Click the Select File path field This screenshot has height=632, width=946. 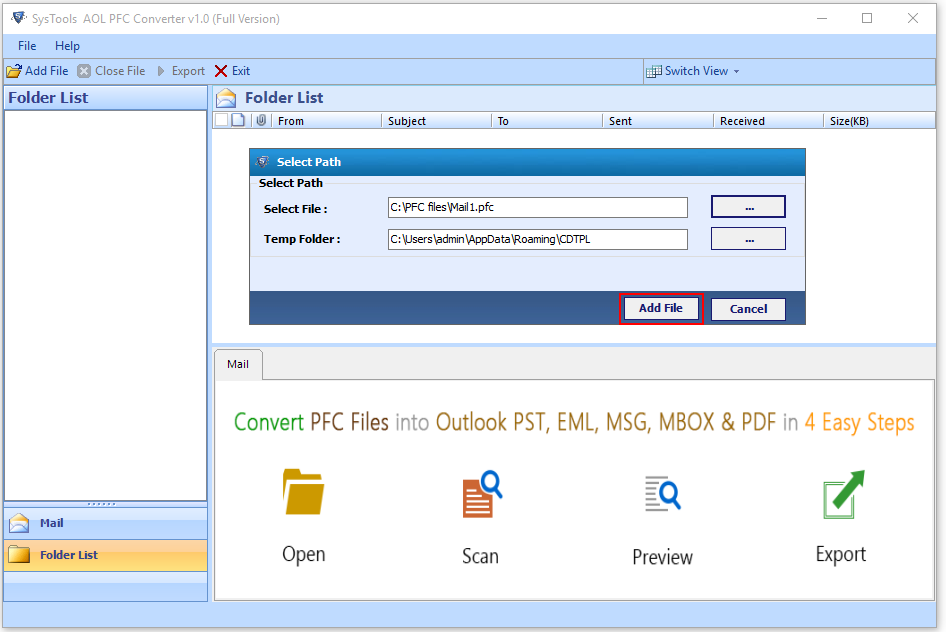coord(538,207)
